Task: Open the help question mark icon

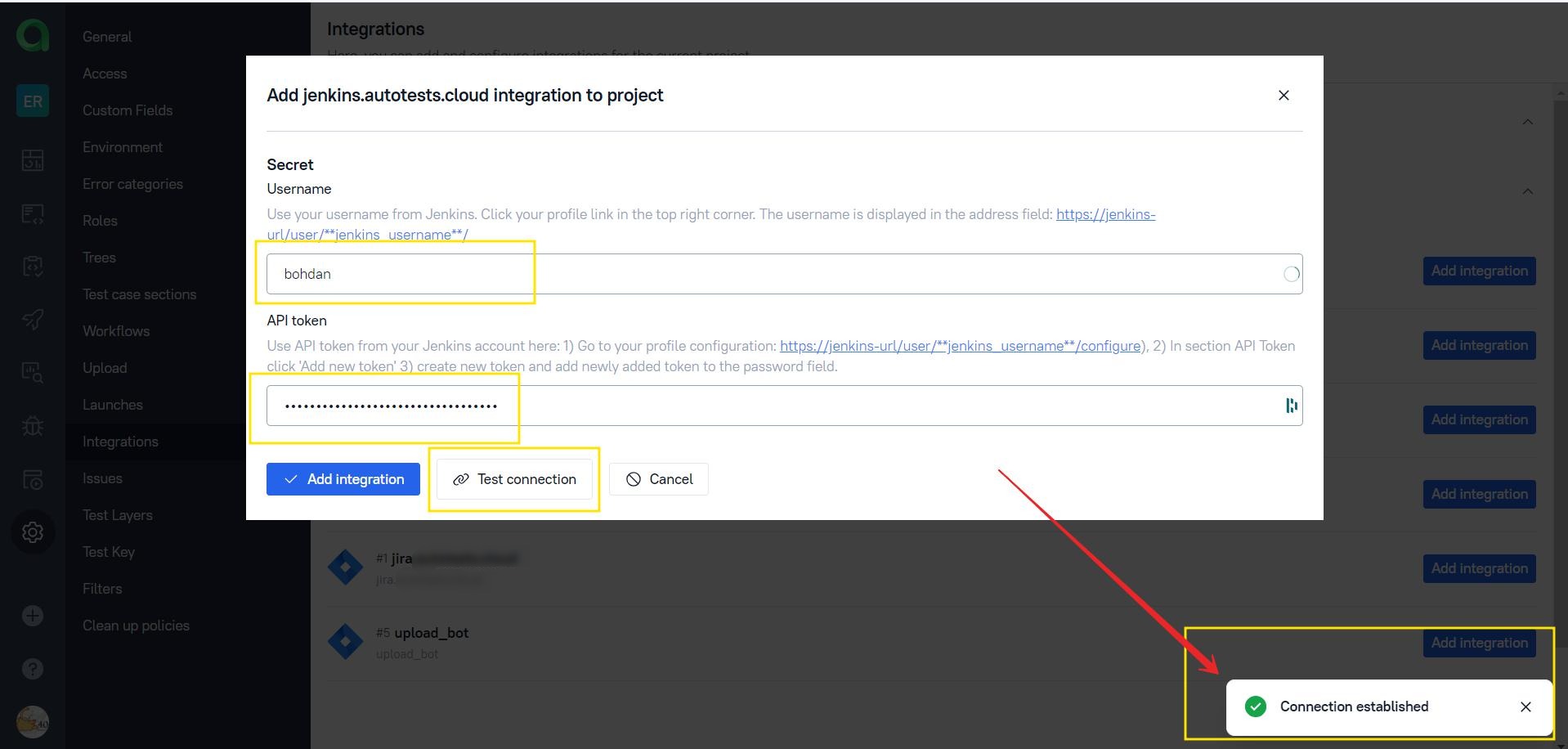Action: coord(33,669)
